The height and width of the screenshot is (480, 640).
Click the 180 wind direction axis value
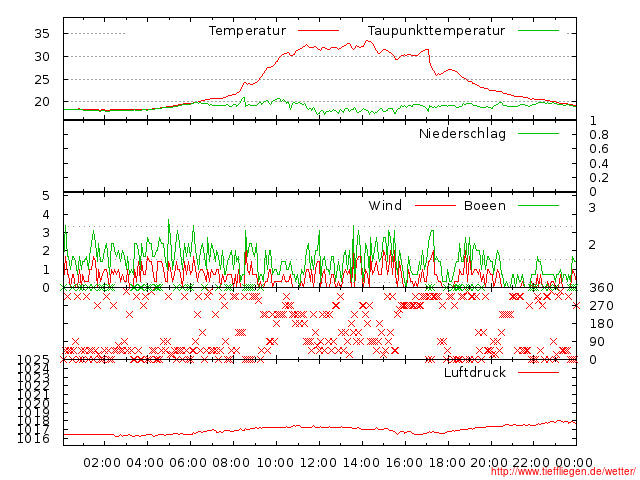[601, 324]
